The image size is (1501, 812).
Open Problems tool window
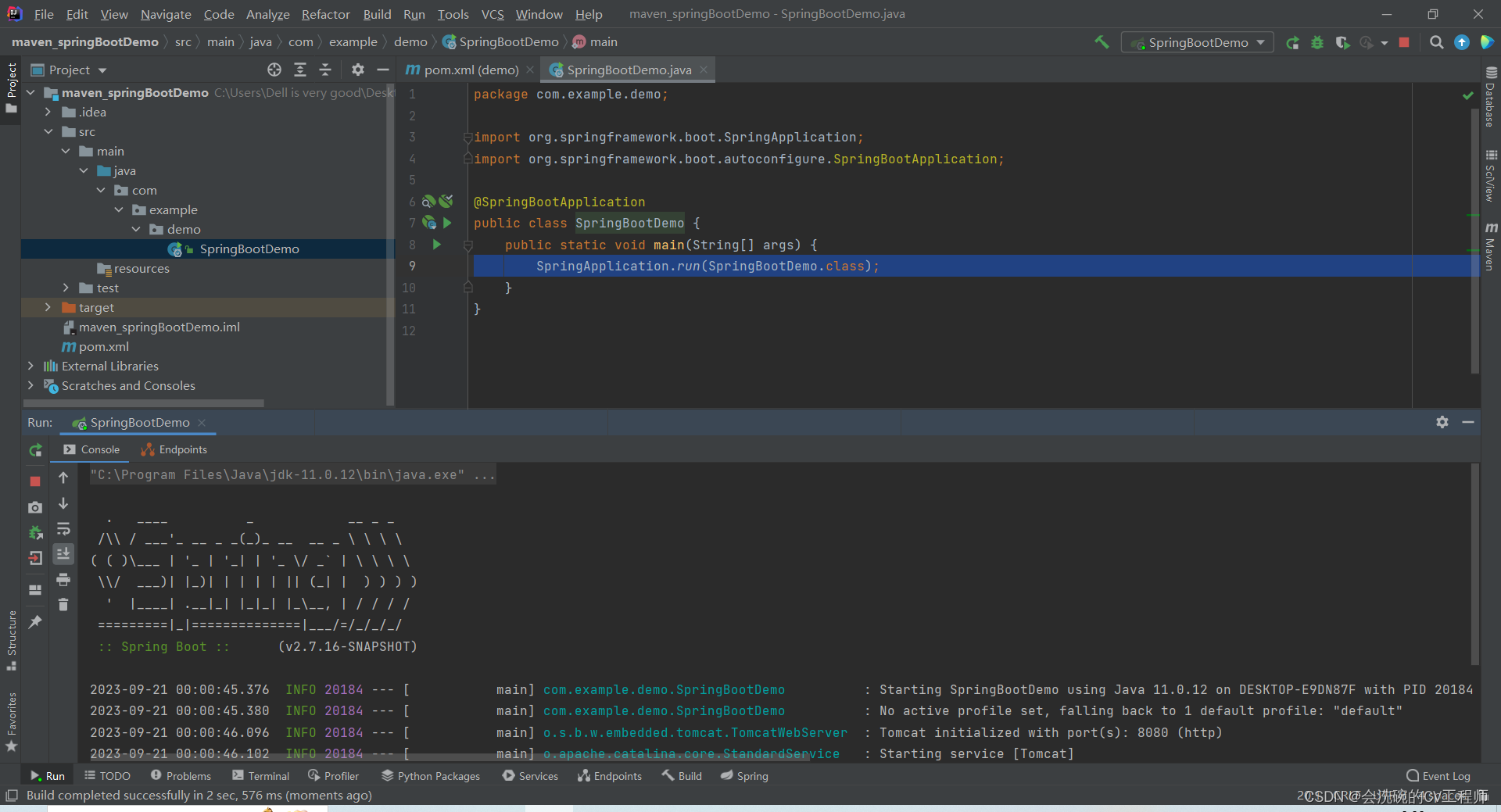(181, 776)
